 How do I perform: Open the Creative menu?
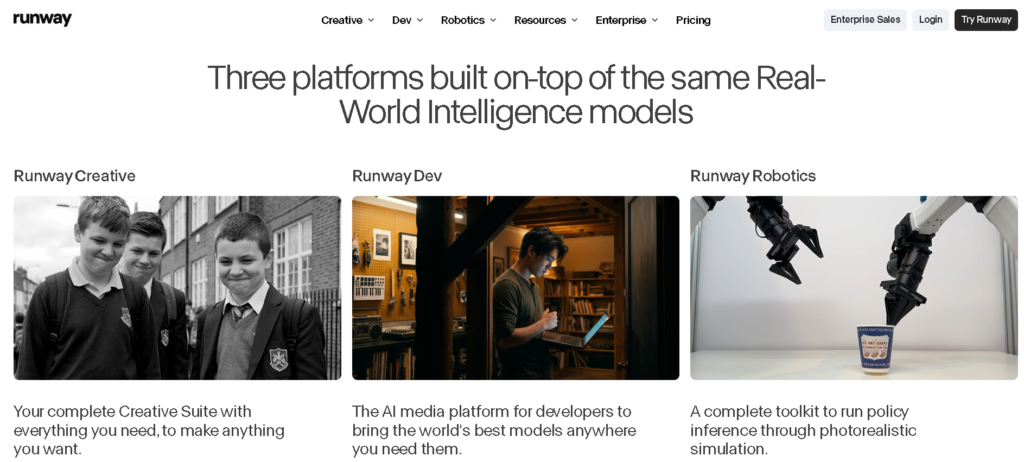tap(342, 20)
